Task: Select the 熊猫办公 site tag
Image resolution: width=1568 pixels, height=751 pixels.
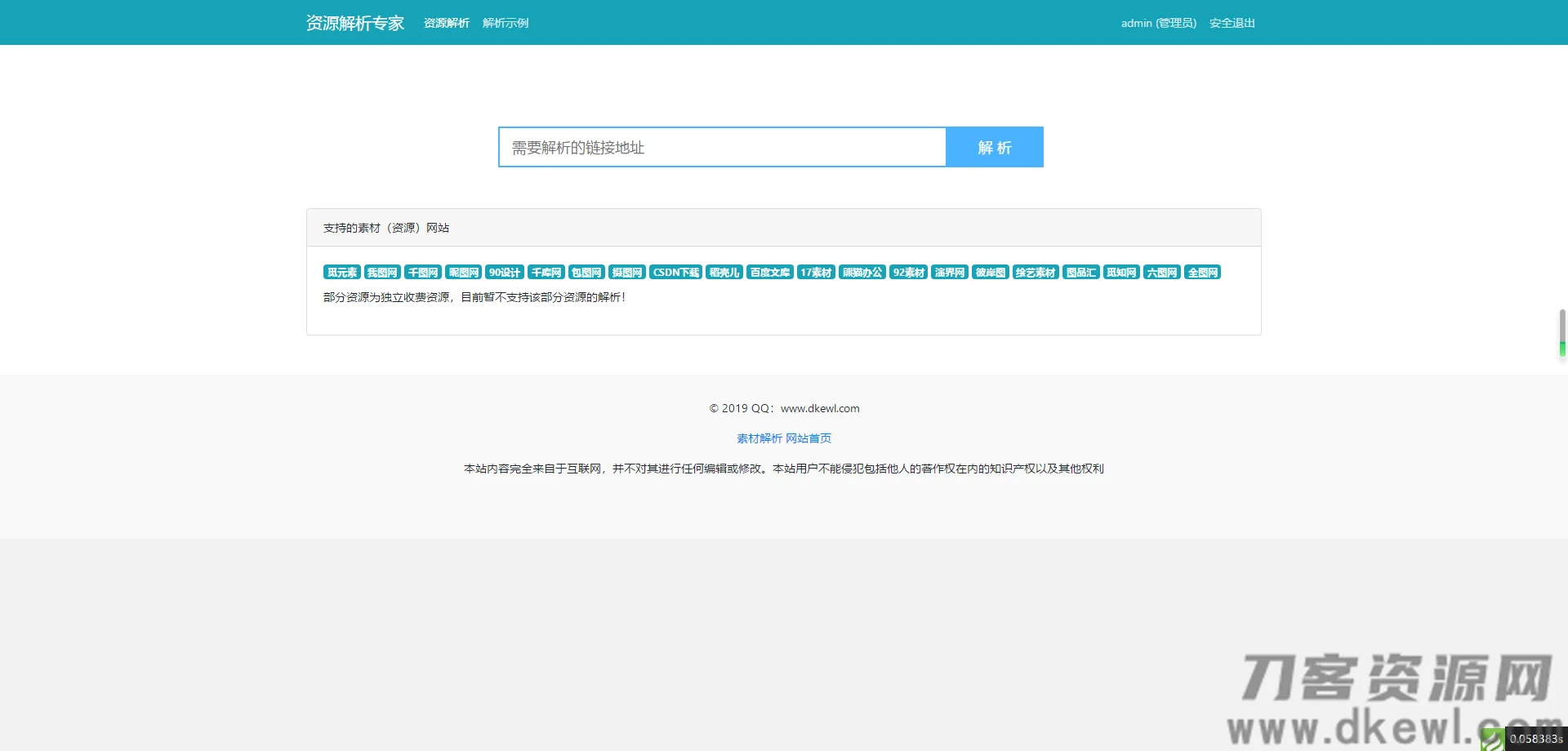Action: (x=862, y=272)
